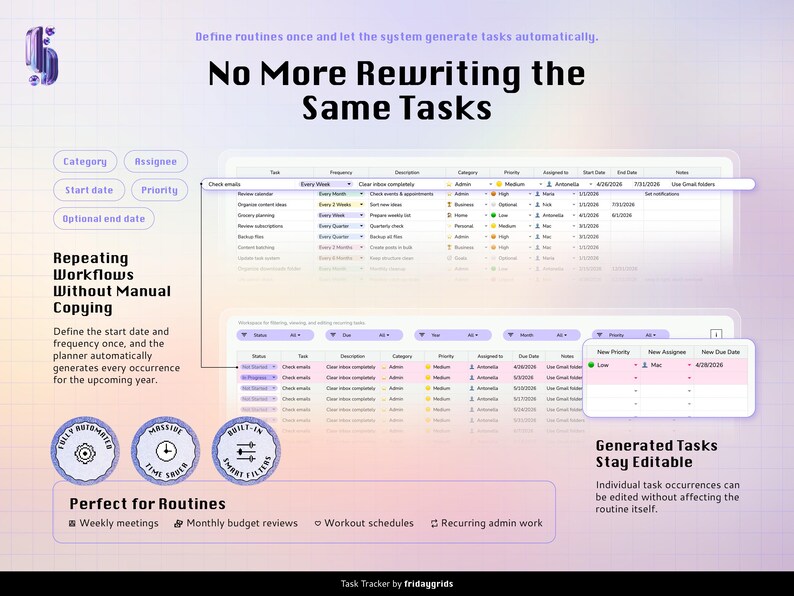Click green dot in New Priority column
794x596 pixels.
[591, 365]
